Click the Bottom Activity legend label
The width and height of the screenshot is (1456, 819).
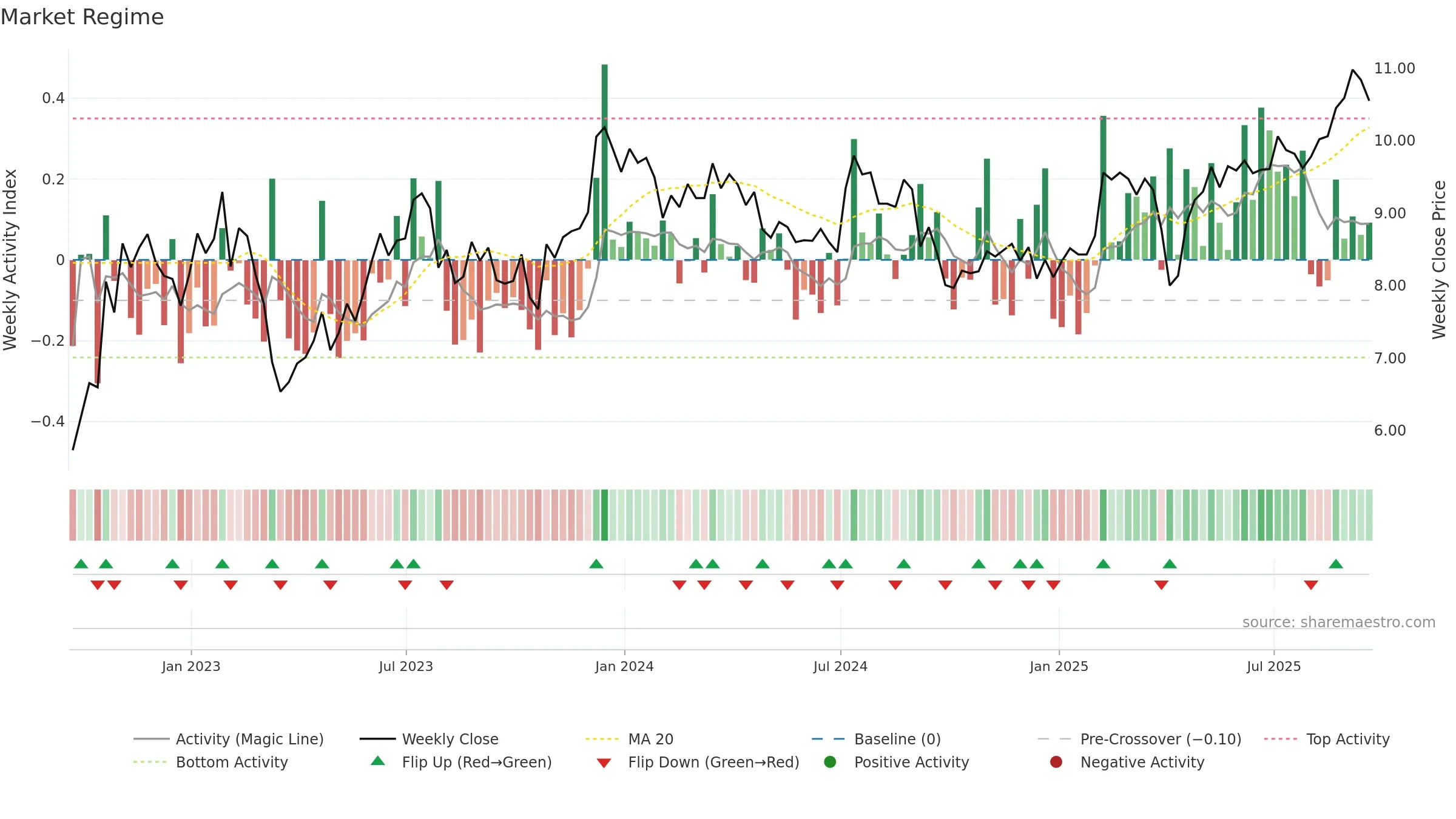tap(232, 762)
